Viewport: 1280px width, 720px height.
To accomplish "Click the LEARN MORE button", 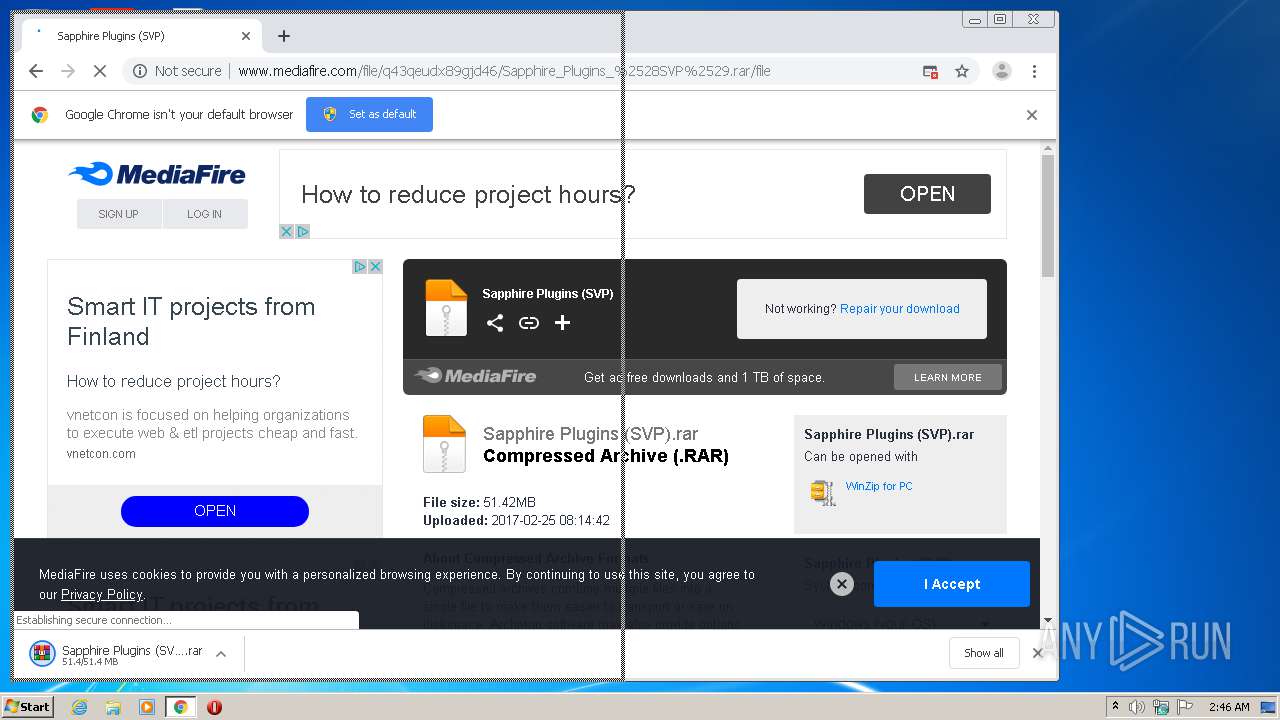I will (948, 377).
